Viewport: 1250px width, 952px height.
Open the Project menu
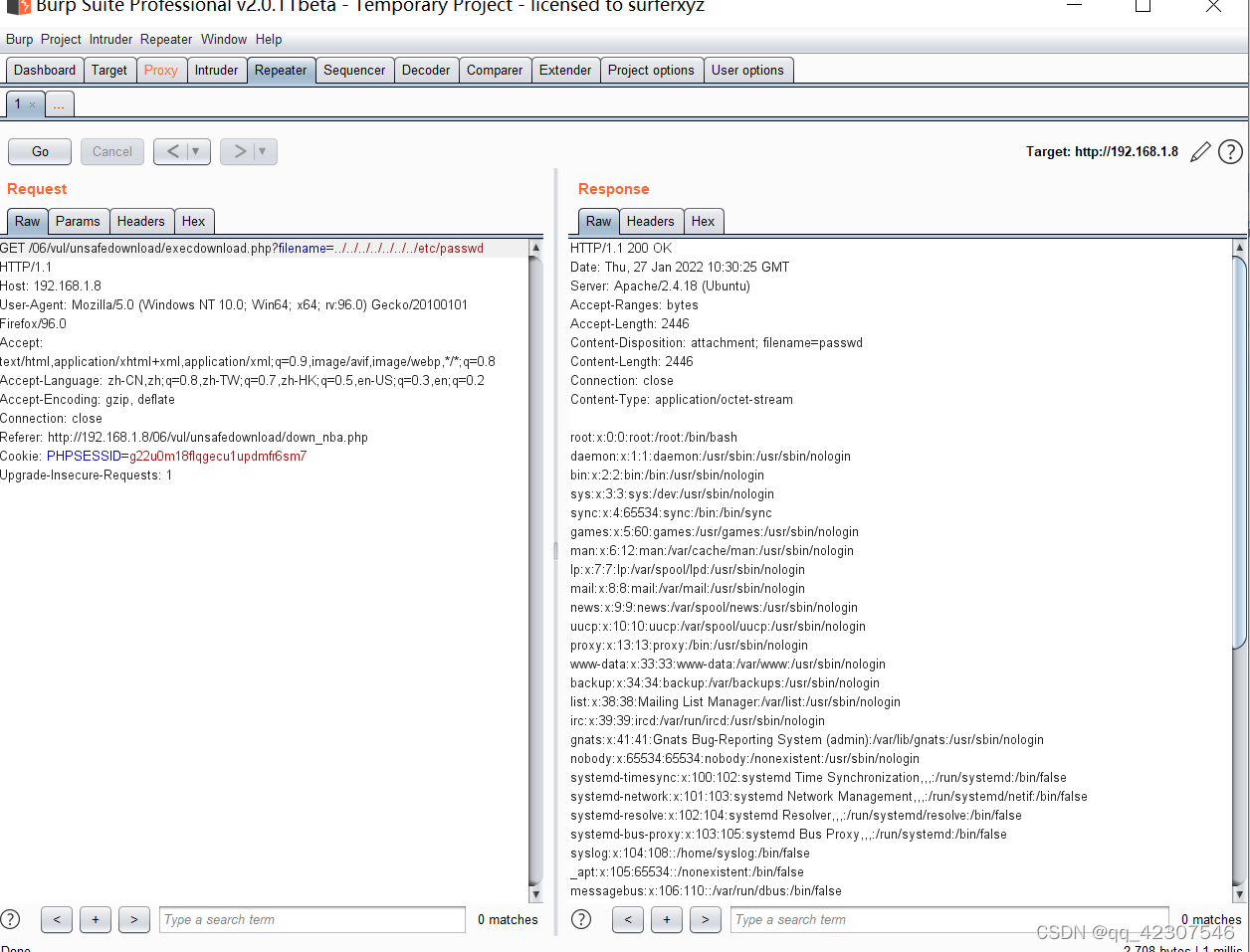pyautogui.click(x=61, y=40)
